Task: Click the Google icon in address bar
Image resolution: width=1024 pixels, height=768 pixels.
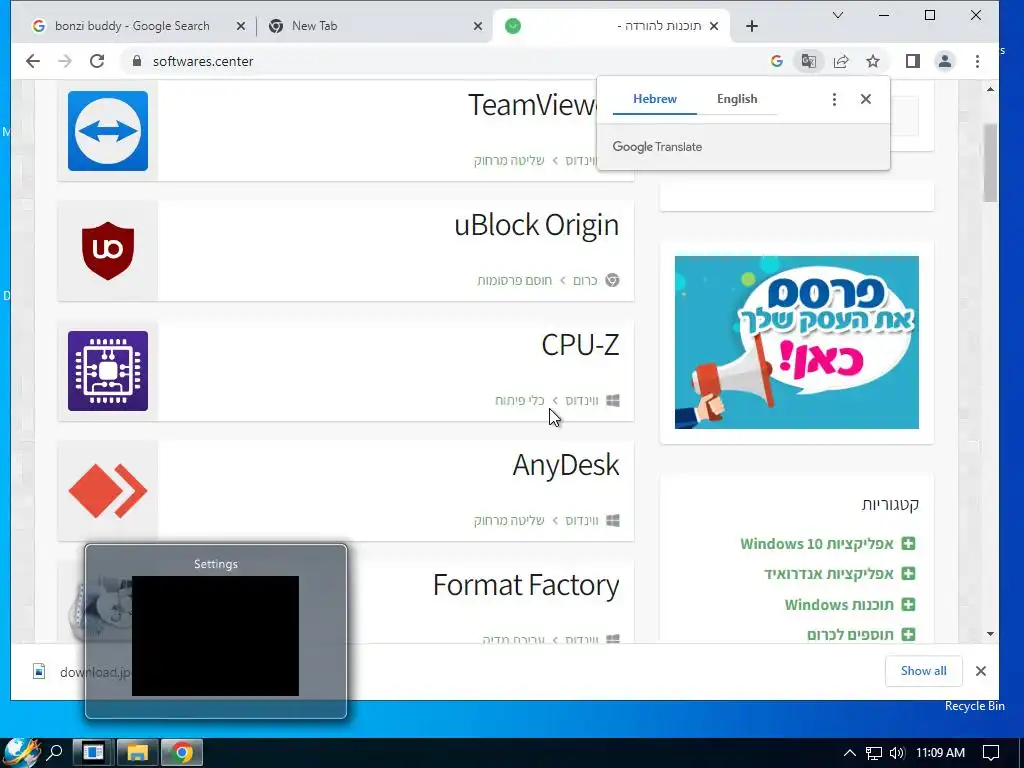Action: point(776,61)
